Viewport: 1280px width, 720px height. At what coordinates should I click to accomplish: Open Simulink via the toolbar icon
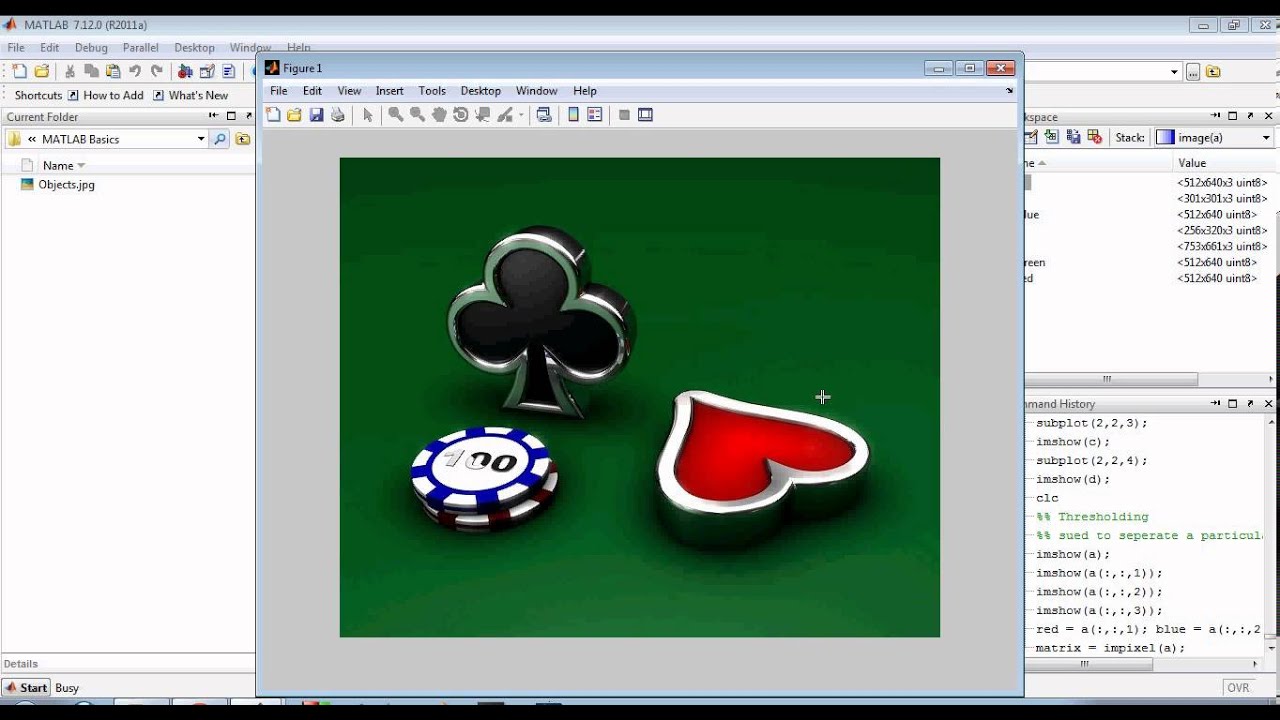pyautogui.click(x=185, y=71)
